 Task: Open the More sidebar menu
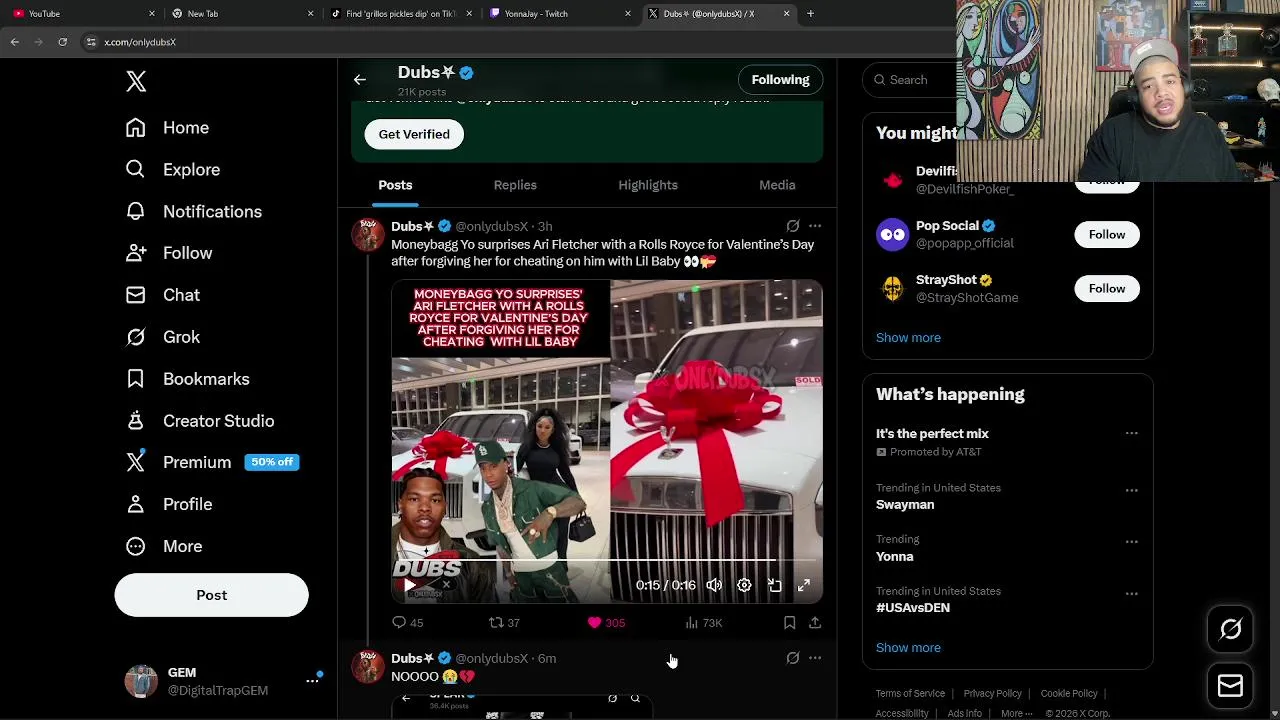tap(164, 547)
